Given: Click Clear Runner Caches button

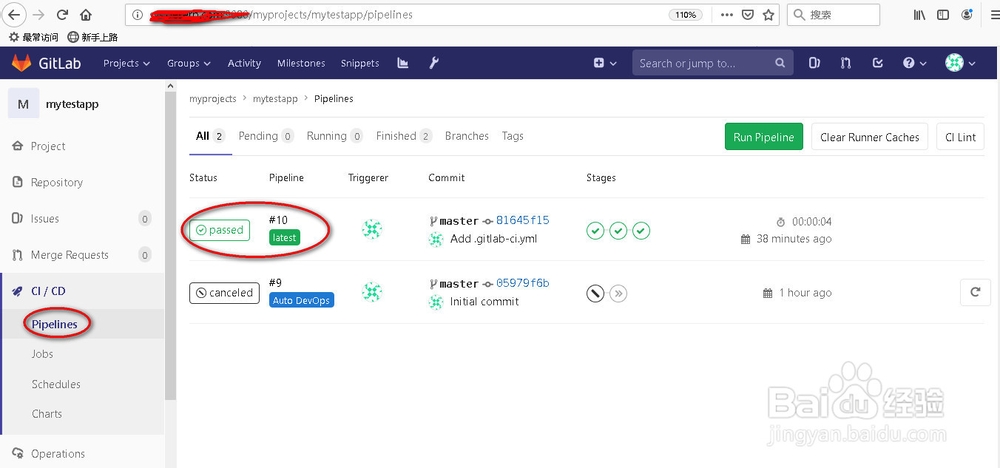Looking at the screenshot, I should coord(870,137).
